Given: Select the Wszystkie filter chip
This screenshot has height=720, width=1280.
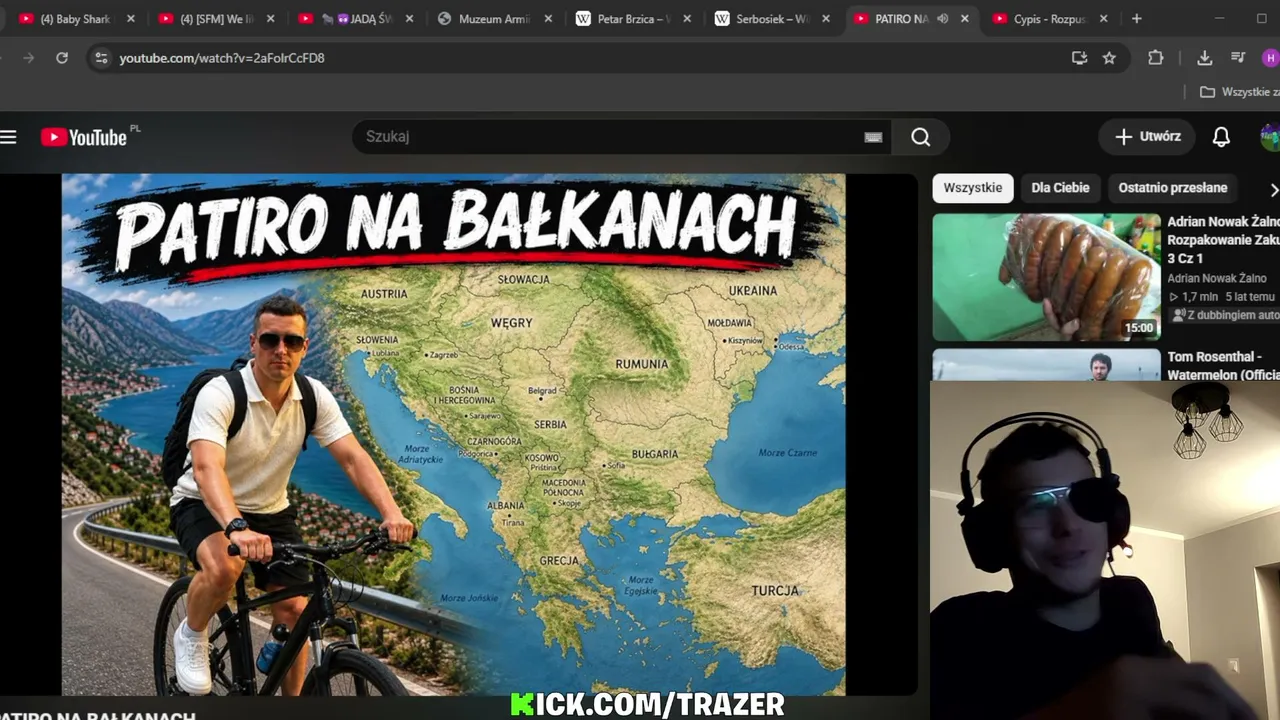Looking at the screenshot, I should point(973,188).
